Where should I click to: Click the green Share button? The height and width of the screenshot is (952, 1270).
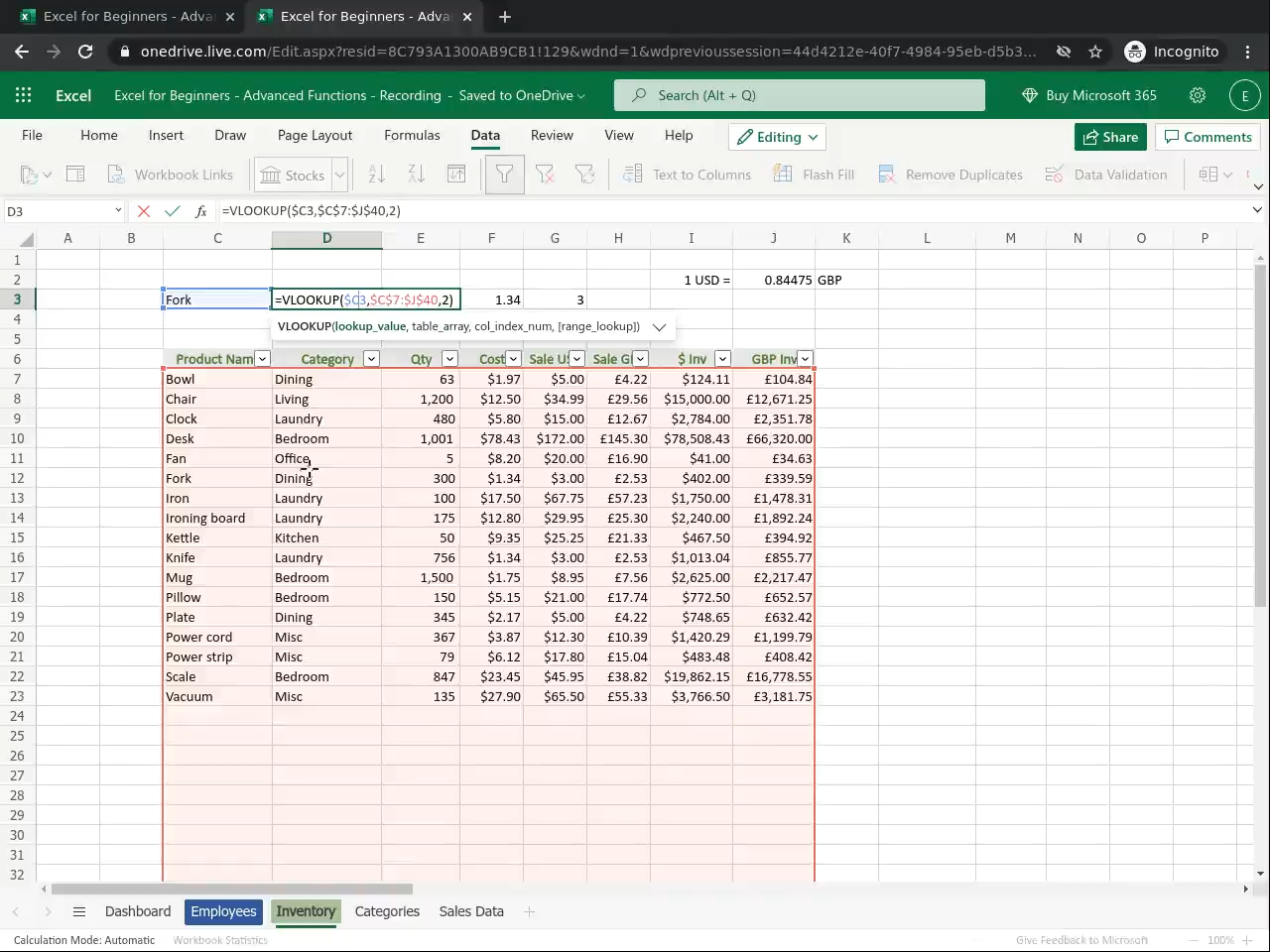[1110, 137]
